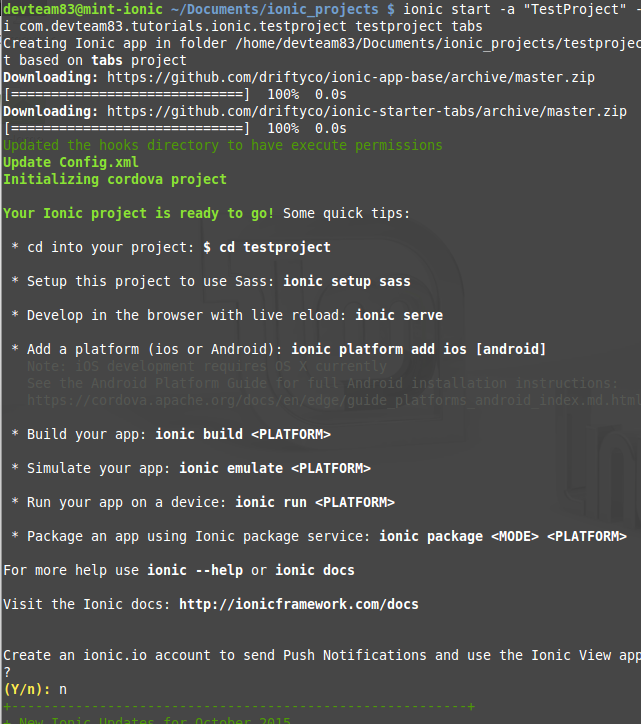Select the 'ionic setup sass' command text
This screenshot has width=641, height=724.
point(346,281)
